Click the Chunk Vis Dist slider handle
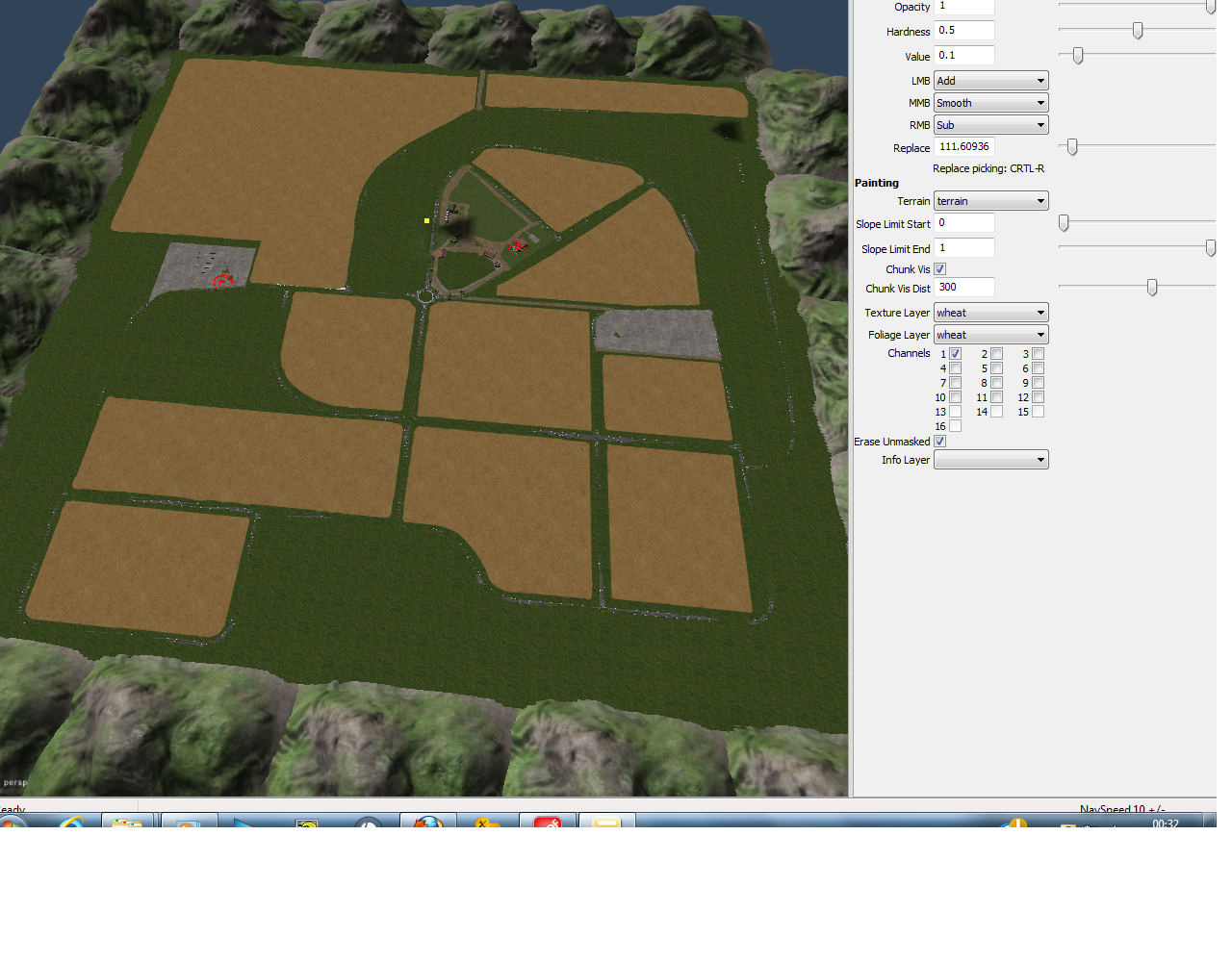The width and height of the screenshot is (1232, 962). (1151, 287)
